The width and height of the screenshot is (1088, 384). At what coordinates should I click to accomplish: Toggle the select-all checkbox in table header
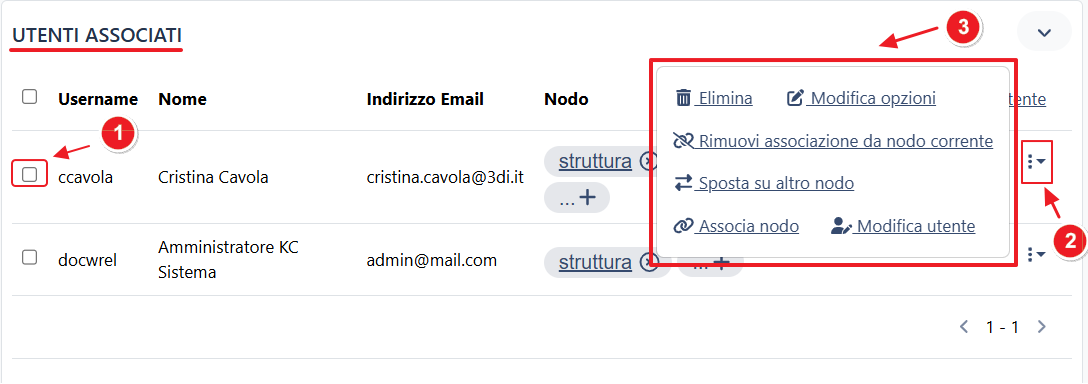[x=29, y=97]
